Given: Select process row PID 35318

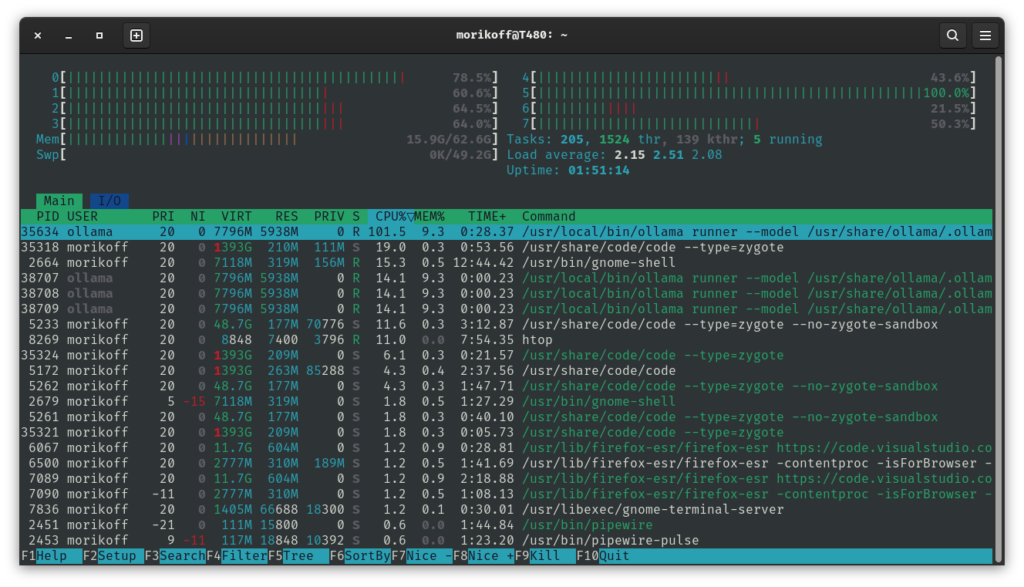Looking at the screenshot, I should click(506, 247).
